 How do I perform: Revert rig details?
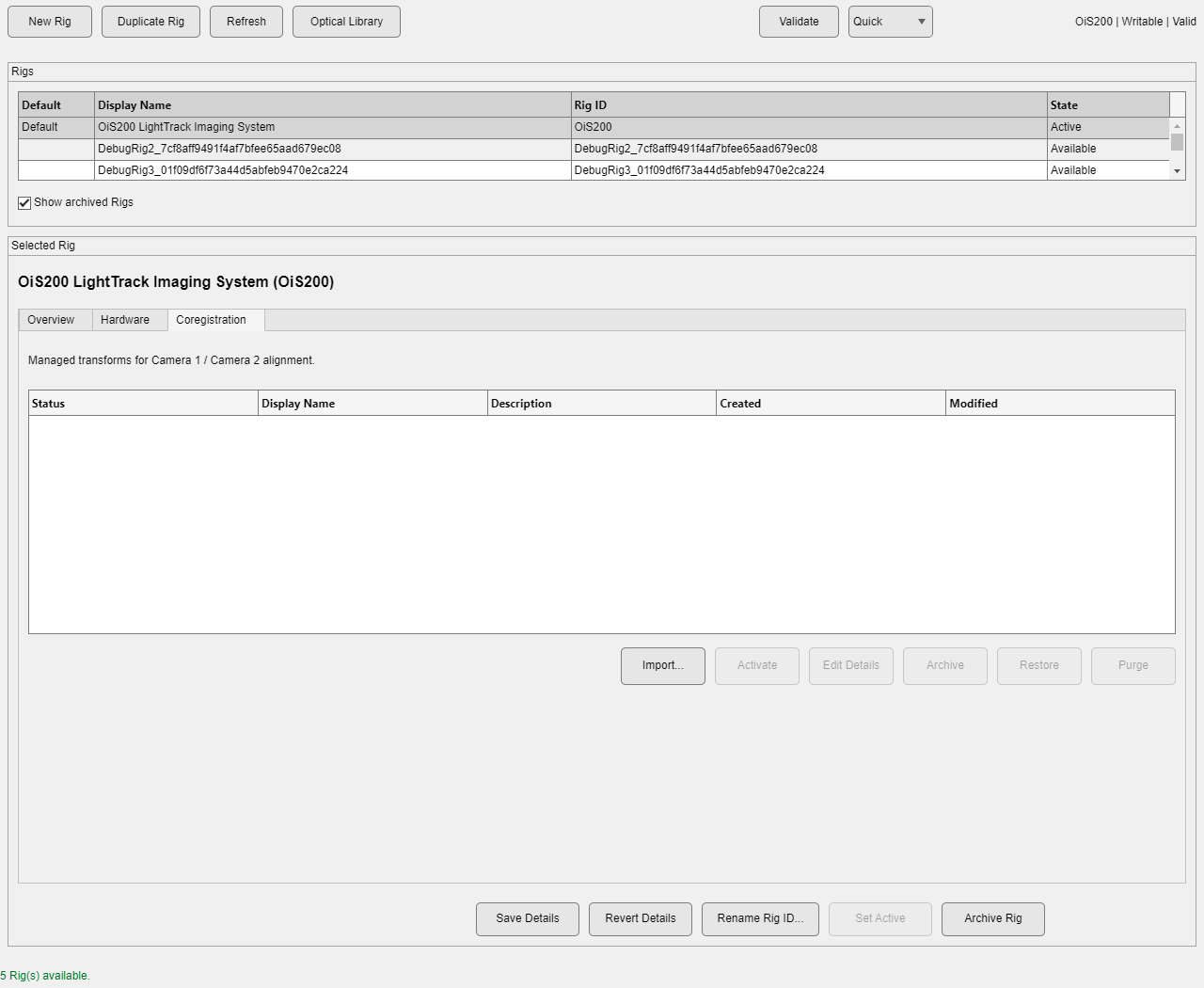tap(641, 919)
